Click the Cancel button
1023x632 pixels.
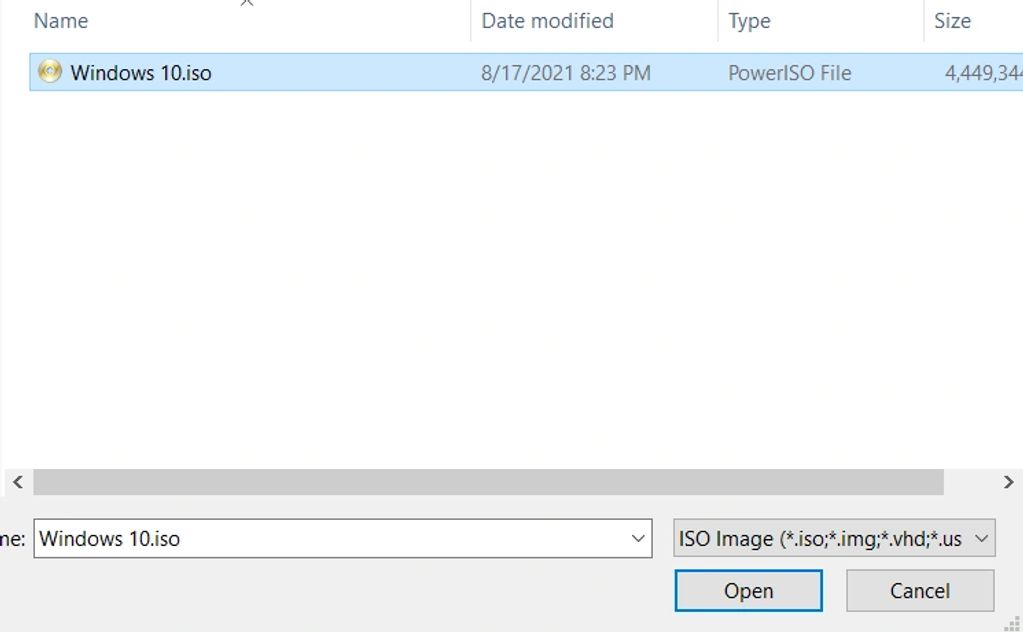(920, 591)
